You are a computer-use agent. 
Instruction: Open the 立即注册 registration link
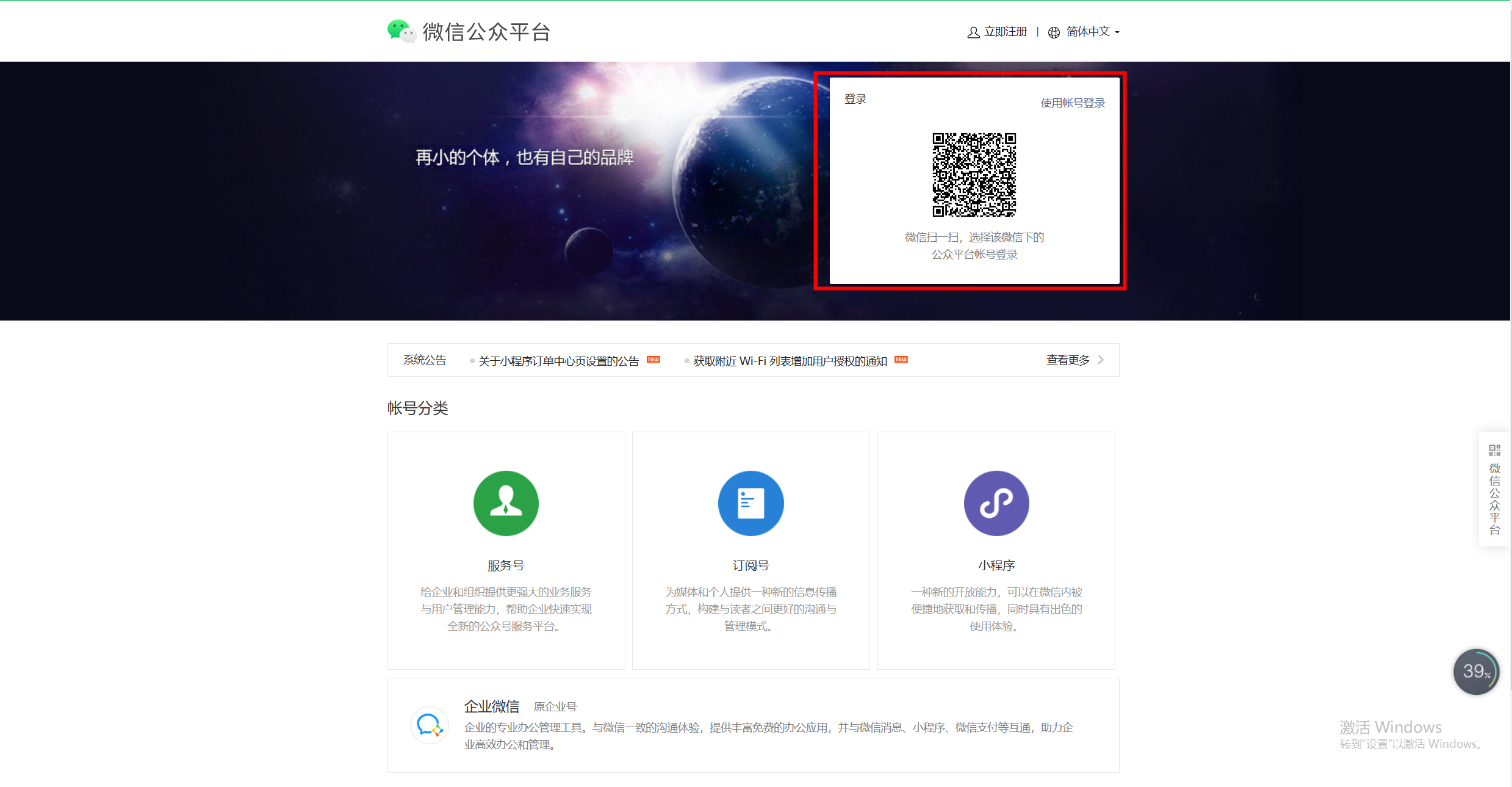pyautogui.click(x=1006, y=32)
